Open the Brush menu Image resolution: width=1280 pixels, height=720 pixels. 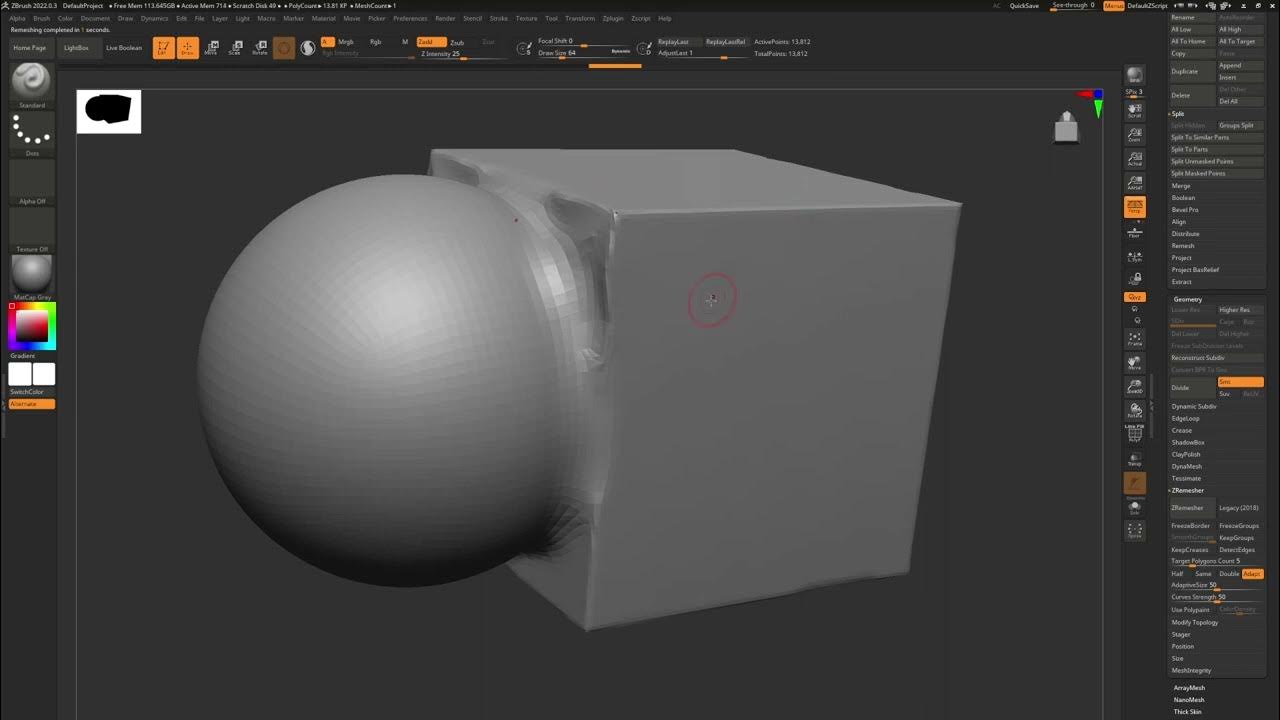click(x=41, y=18)
